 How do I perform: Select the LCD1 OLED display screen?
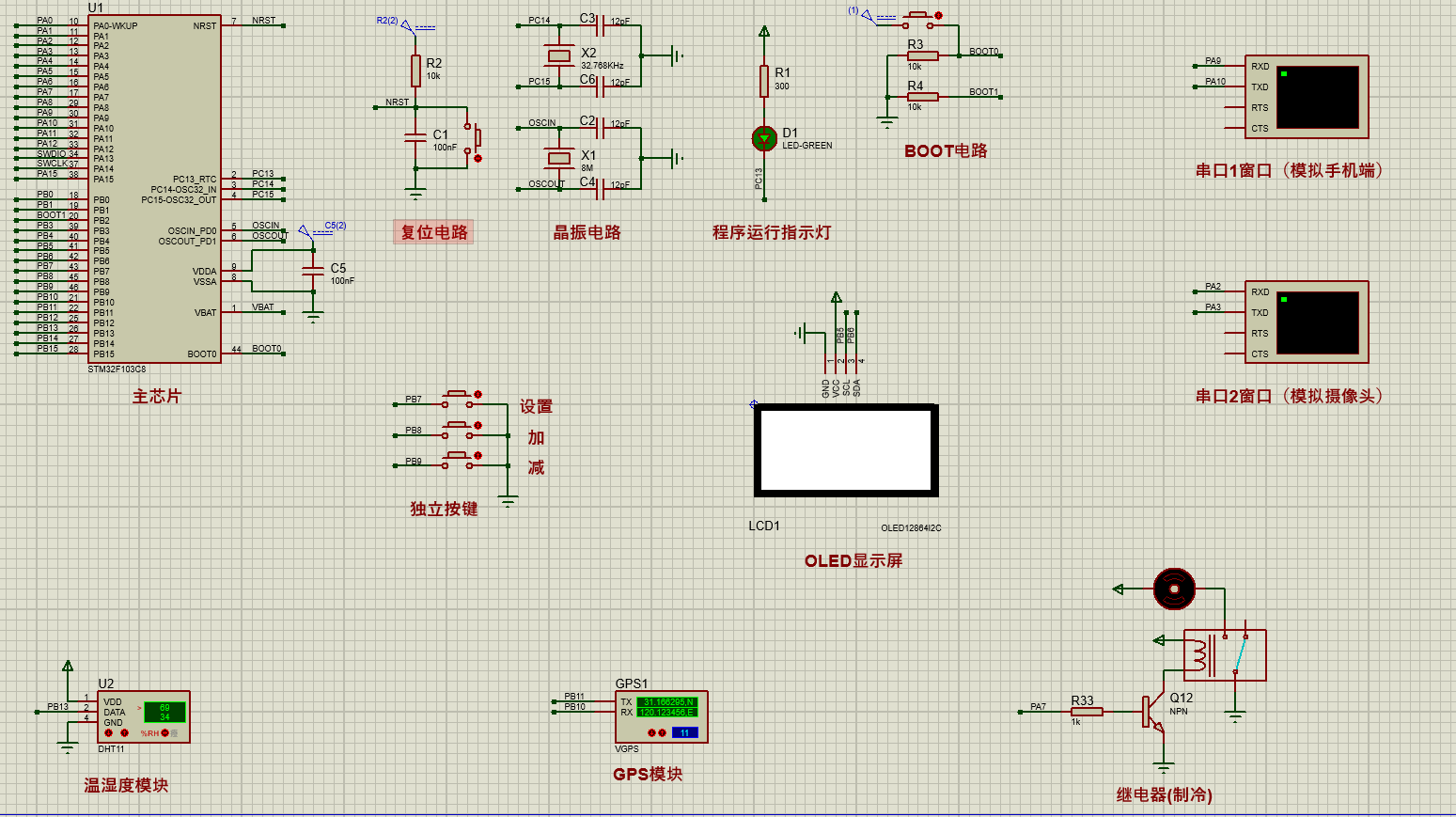pyautogui.click(x=846, y=450)
